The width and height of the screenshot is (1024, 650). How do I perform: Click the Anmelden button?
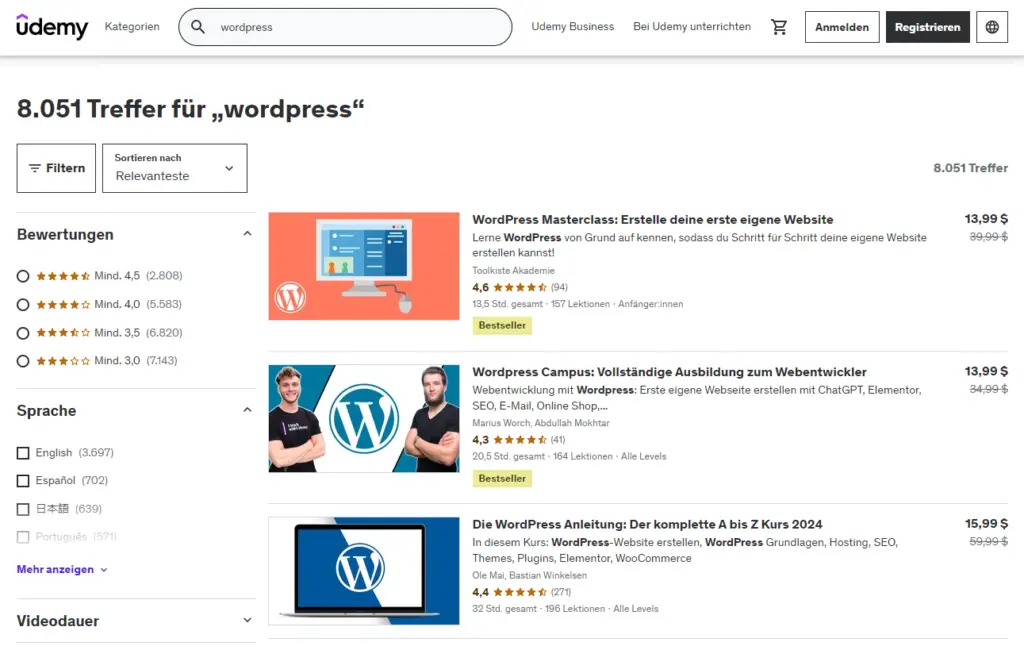pos(842,27)
